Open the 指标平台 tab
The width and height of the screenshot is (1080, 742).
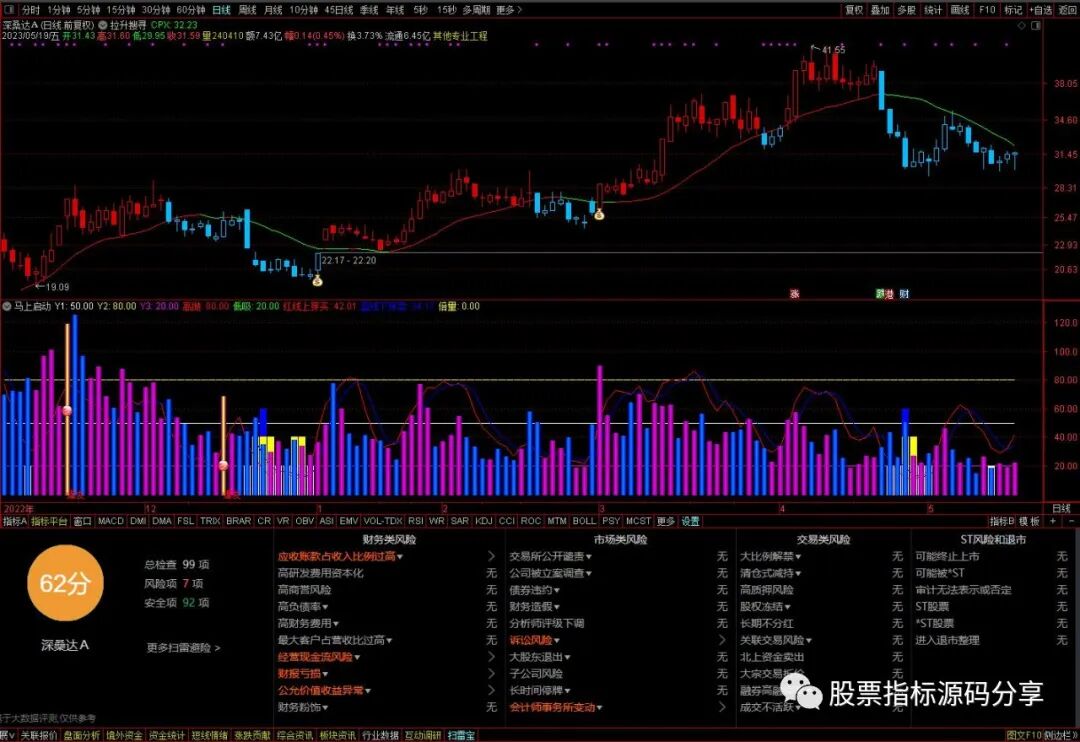click(49, 522)
